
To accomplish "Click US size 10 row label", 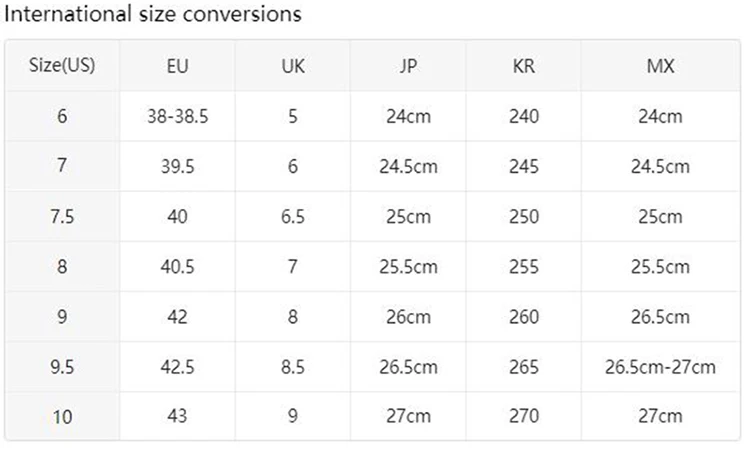I will coord(62,417).
